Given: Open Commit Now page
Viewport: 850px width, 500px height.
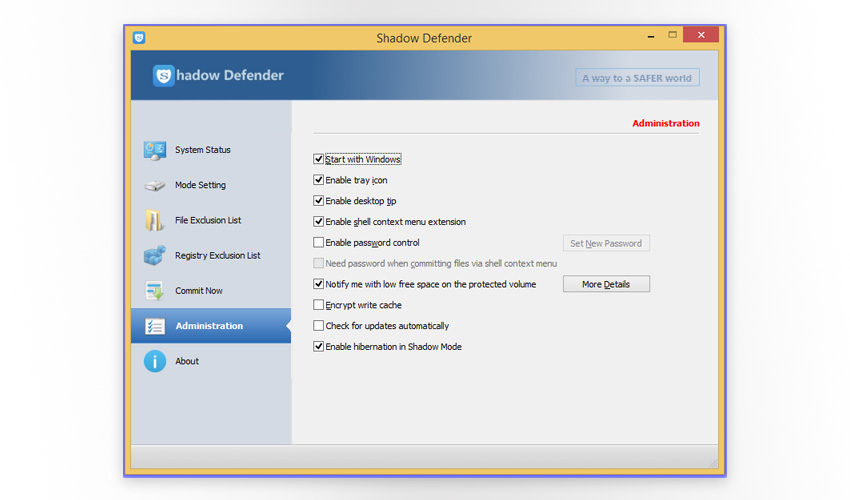Looking at the screenshot, I should [x=198, y=291].
